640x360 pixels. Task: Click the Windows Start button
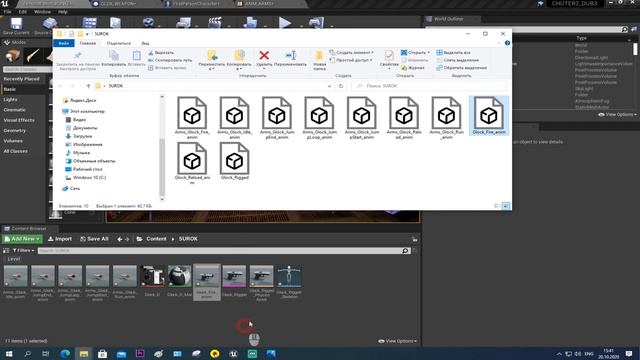coord(9,354)
